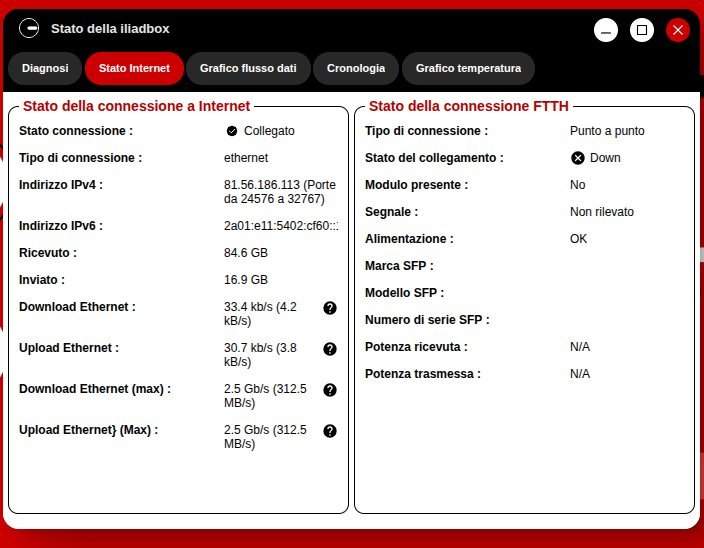Click the 'Punto a punto' connection type value
Viewport: 704px width, 548px height.
(607, 131)
